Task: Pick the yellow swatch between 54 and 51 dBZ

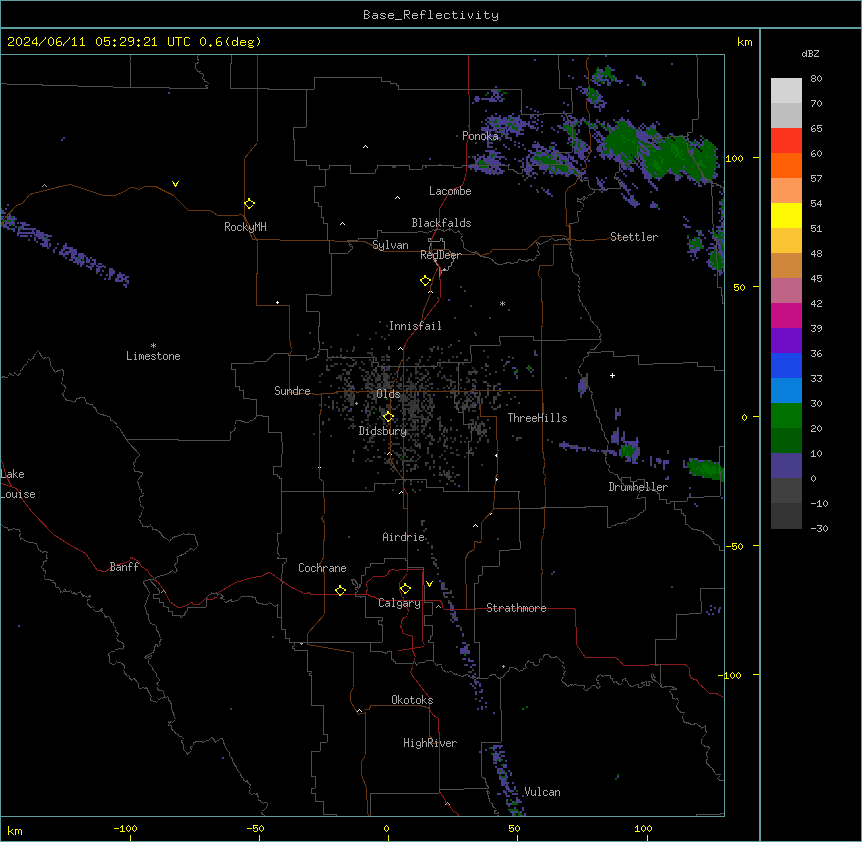Action: [786, 215]
